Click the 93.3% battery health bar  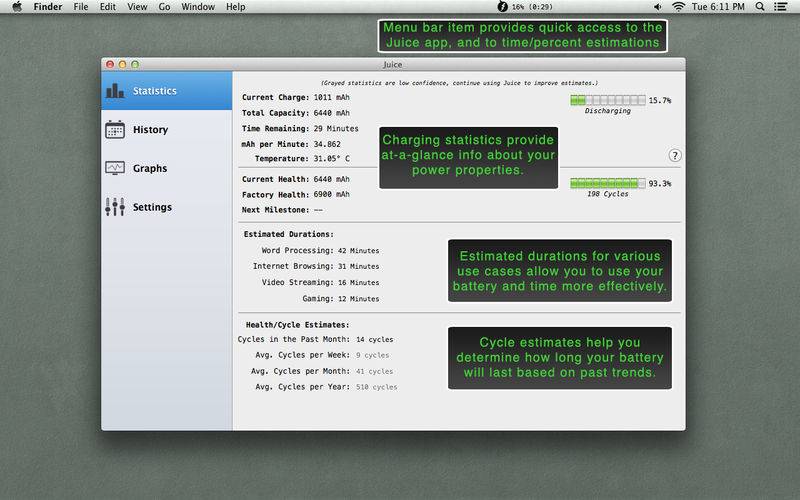pyautogui.click(x=608, y=183)
